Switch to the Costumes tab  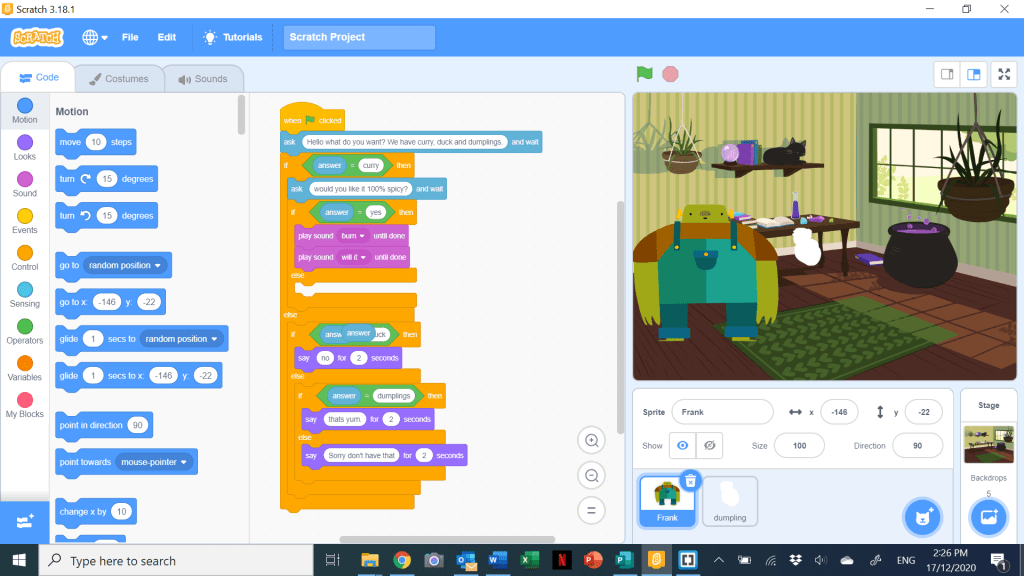pyautogui.click(x=118, y=79)
